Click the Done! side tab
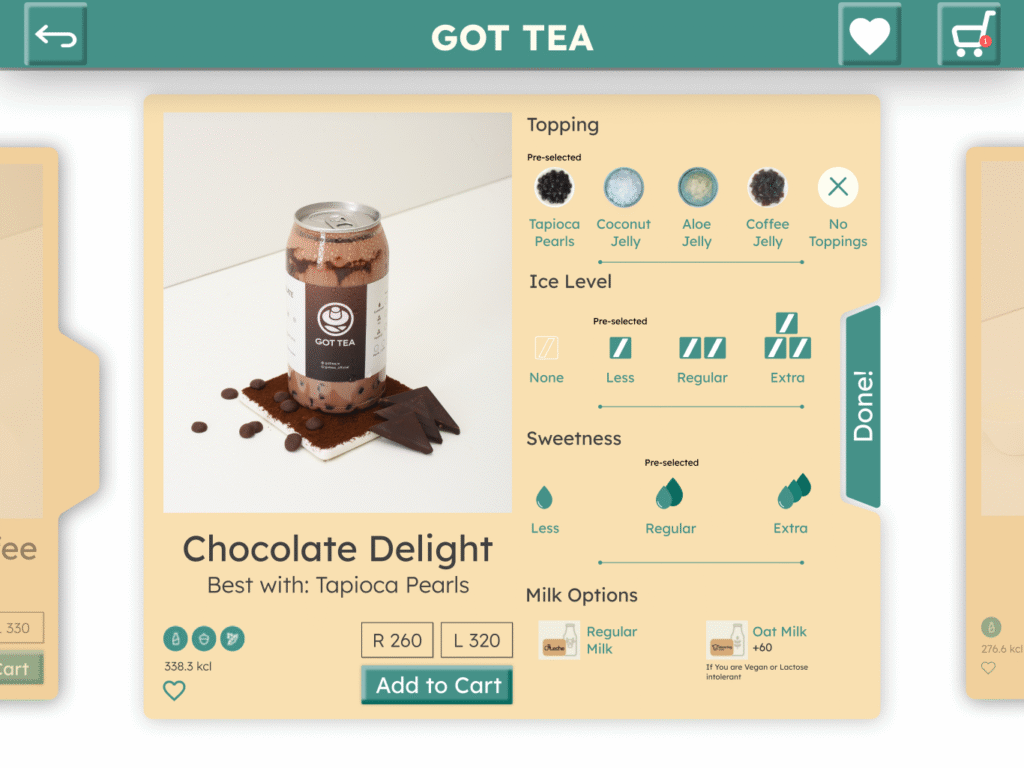This screenshot has height=768, width=1024. click(x=863, y=406)
